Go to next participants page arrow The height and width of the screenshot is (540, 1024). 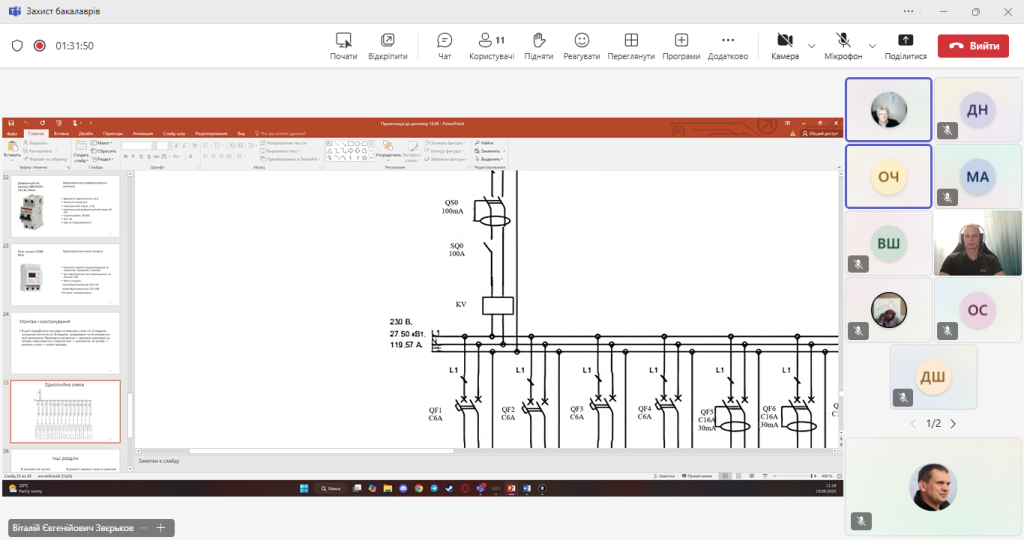coord(953,424)
